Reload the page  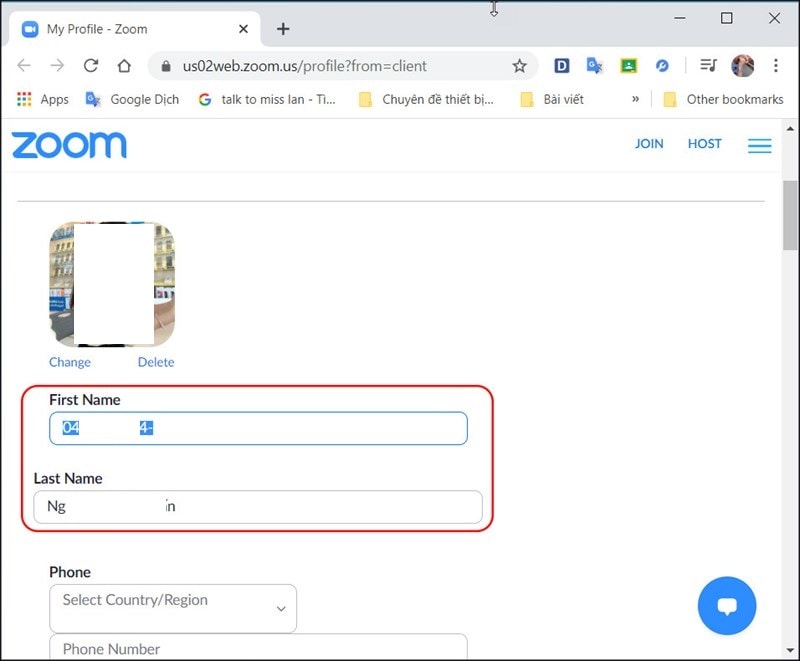point(91,66)
